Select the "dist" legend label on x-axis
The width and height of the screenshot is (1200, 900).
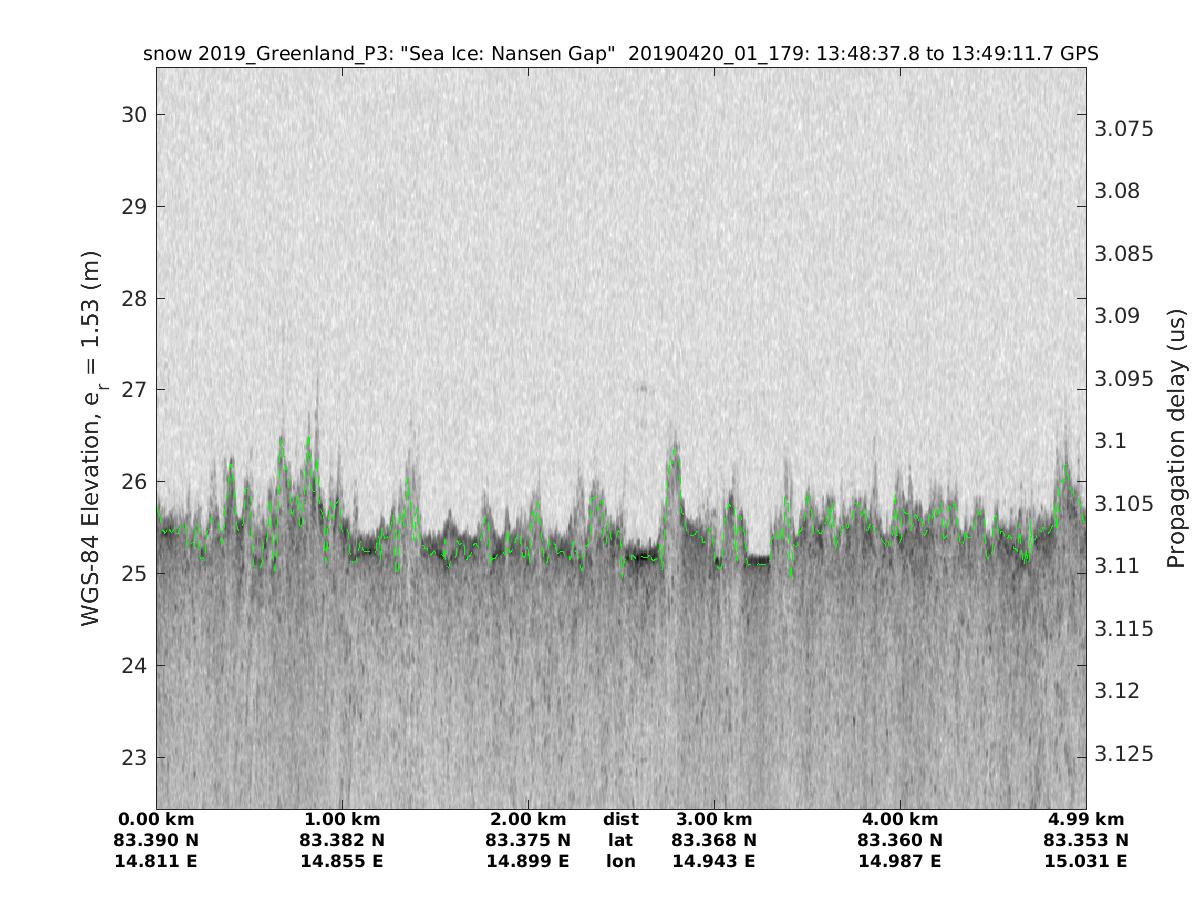(621, 820)
